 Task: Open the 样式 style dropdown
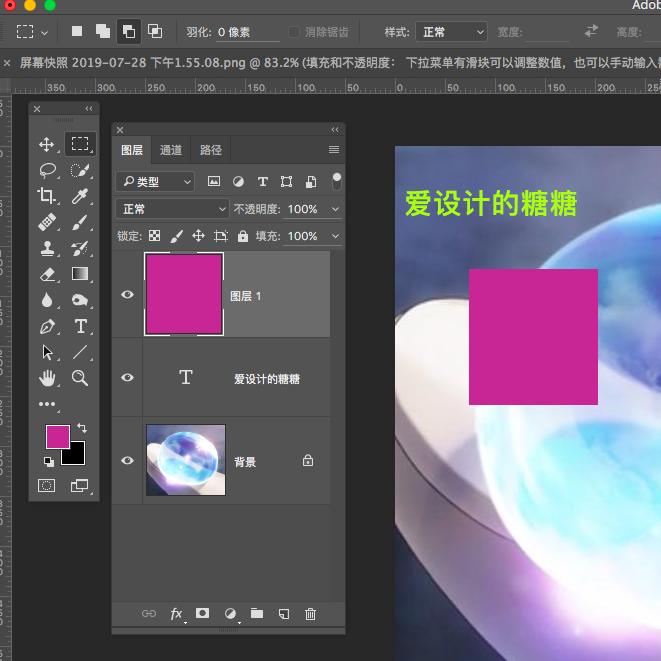(451, 32)
